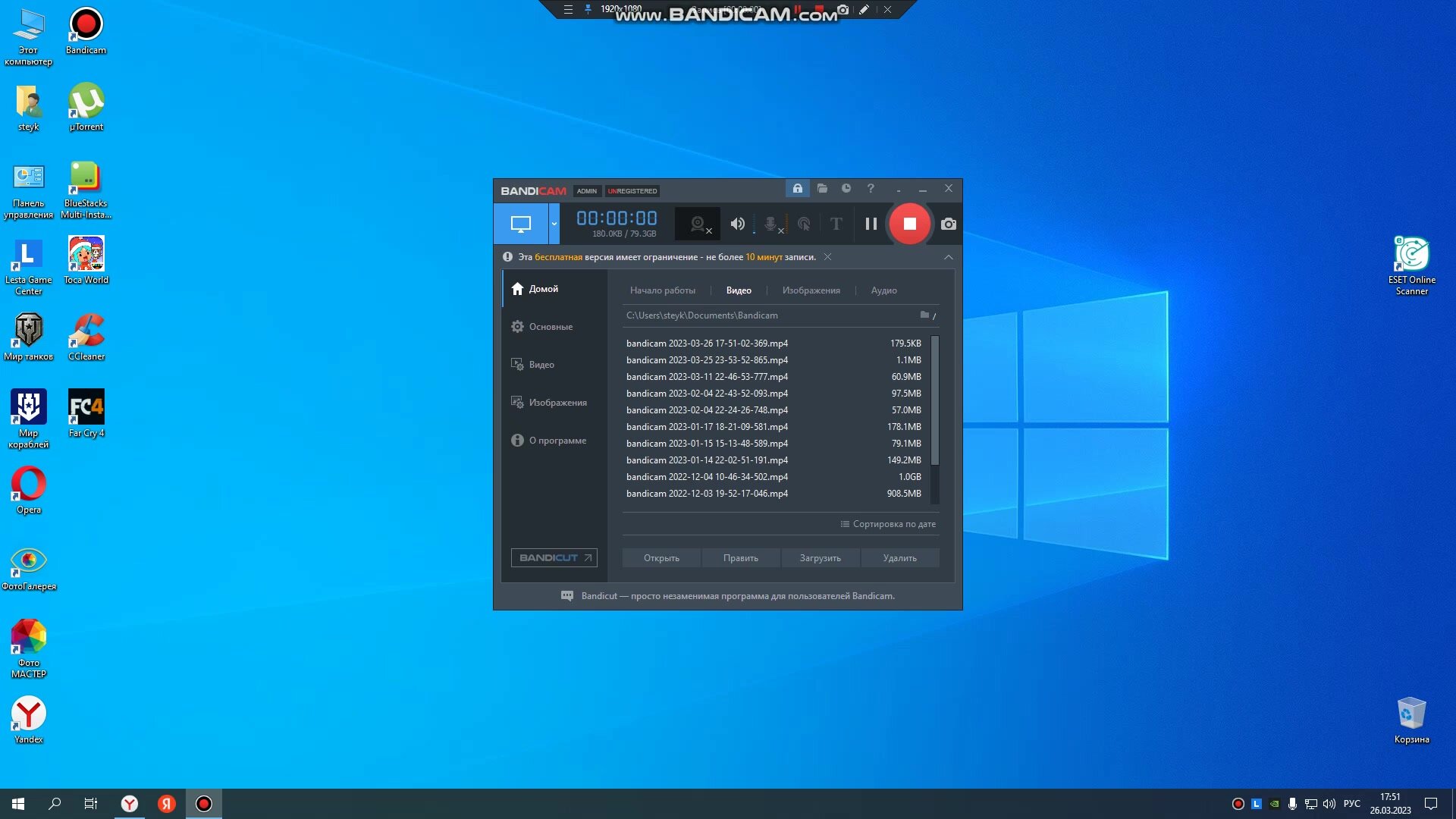Take a screenshot with the camera icon
The width and height of the screenshot is (1456, 819).
pos(948,224)
